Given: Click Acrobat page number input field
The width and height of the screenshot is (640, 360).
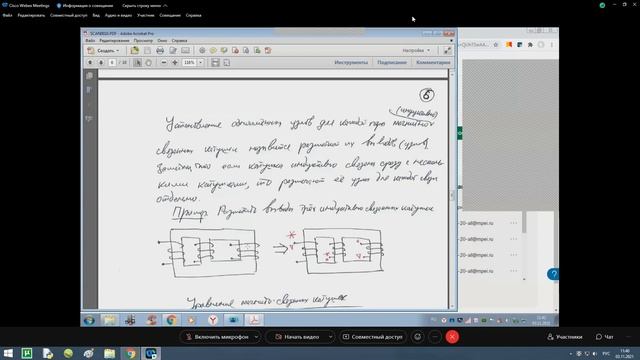Looking at the screenshot, I should pos(112,62).
